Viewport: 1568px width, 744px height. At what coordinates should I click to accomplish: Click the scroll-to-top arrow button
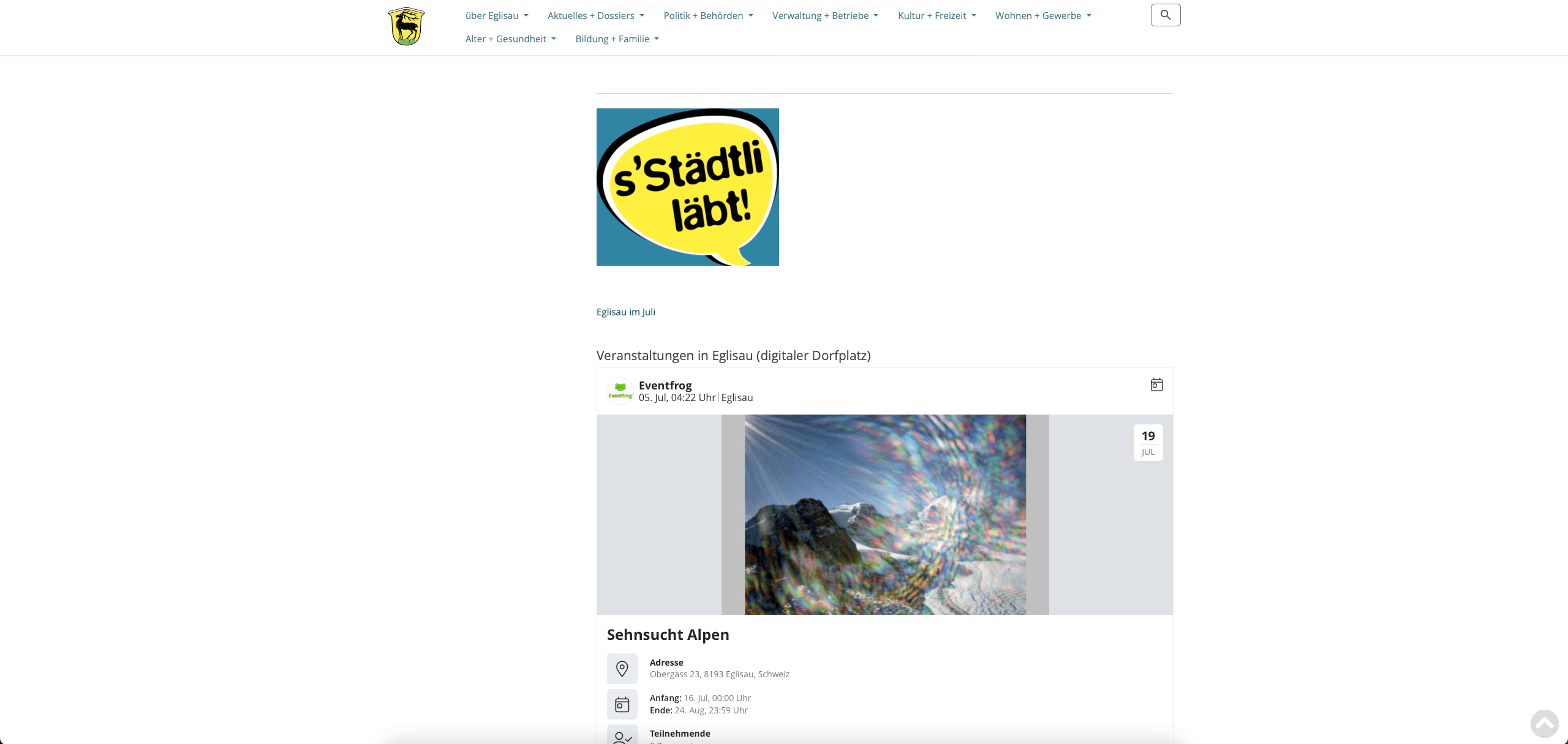point(1545,724)
